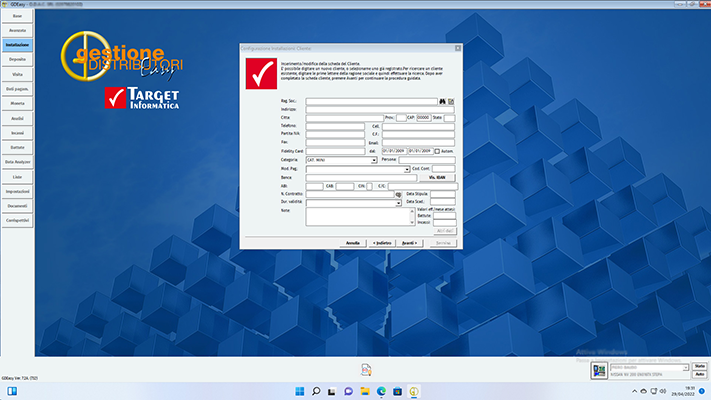711x400 pixels.
Task: Click the contract lookup icon next to N. Contratto
Action: pos(397,194)
